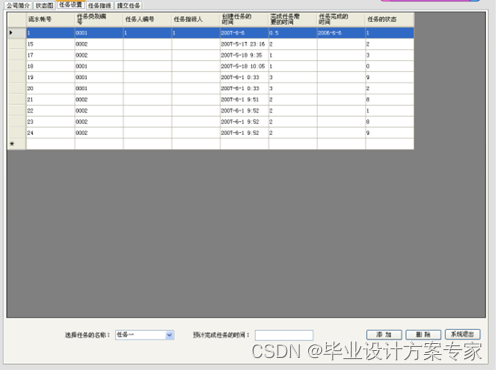Click the 2007-6-1 0:33 cell in row 20
This screenshot has height=371, width=497.
pyautogui.click(x=244, y=88)
